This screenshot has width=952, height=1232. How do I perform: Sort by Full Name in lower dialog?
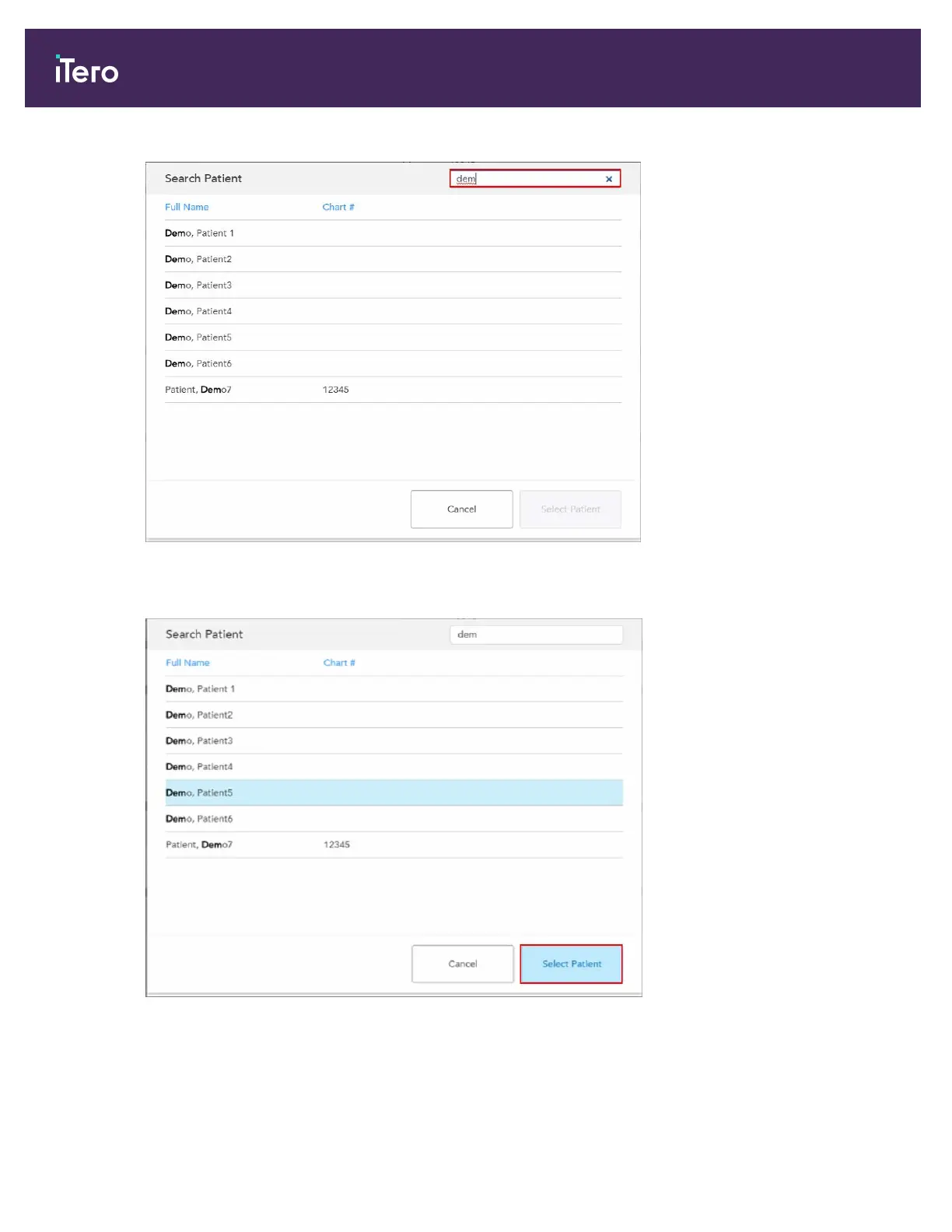[x=187, y=663]
